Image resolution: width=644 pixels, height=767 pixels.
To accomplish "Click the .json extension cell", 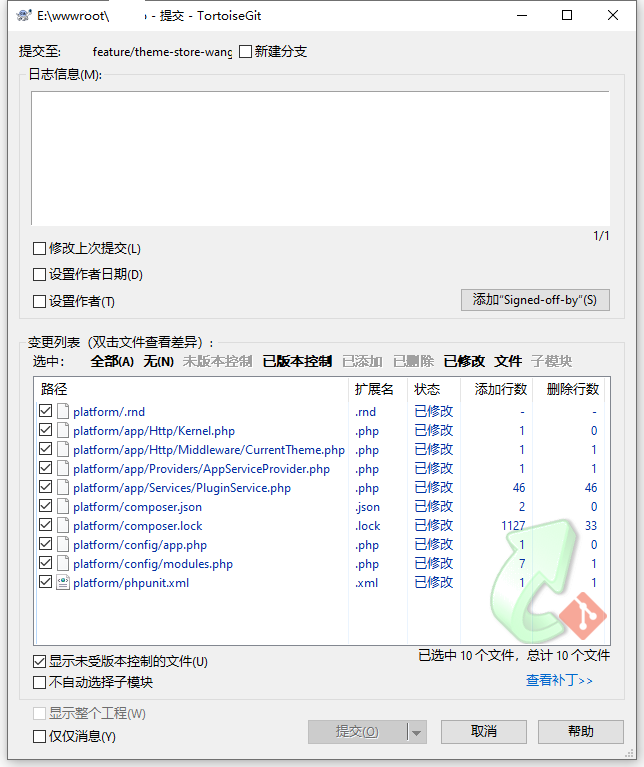I will (367, 507).
